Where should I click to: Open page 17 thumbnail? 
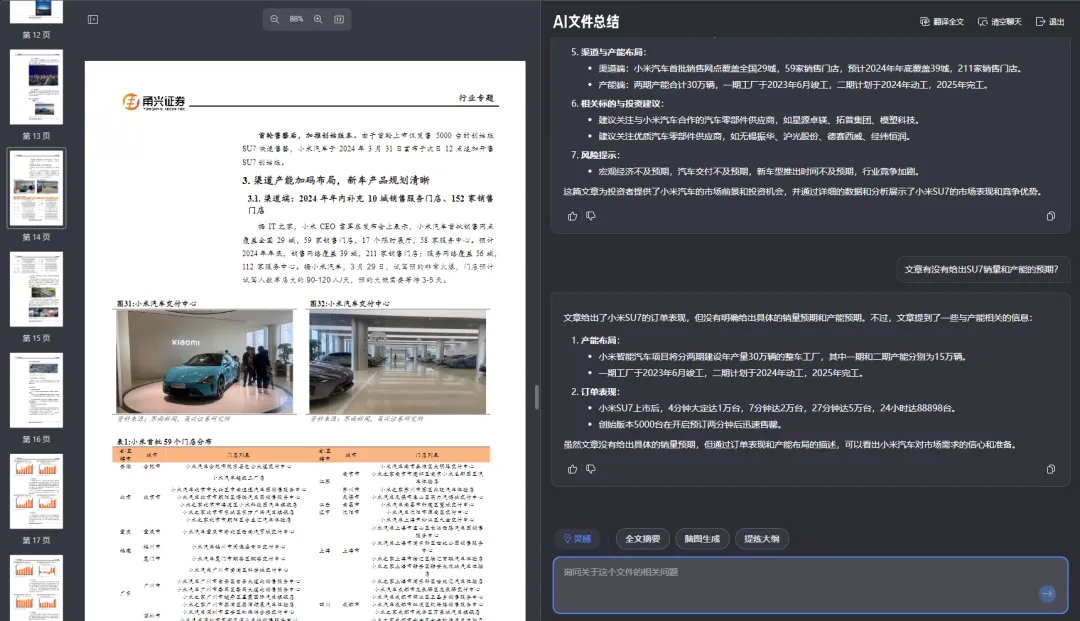tap(37, 492)
